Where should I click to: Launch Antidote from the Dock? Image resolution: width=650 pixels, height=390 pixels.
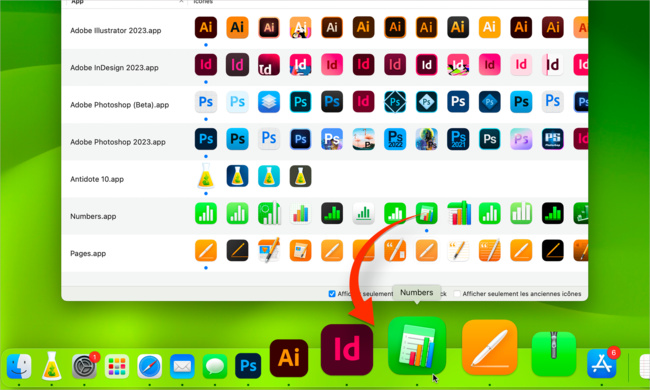click(51, 366)
